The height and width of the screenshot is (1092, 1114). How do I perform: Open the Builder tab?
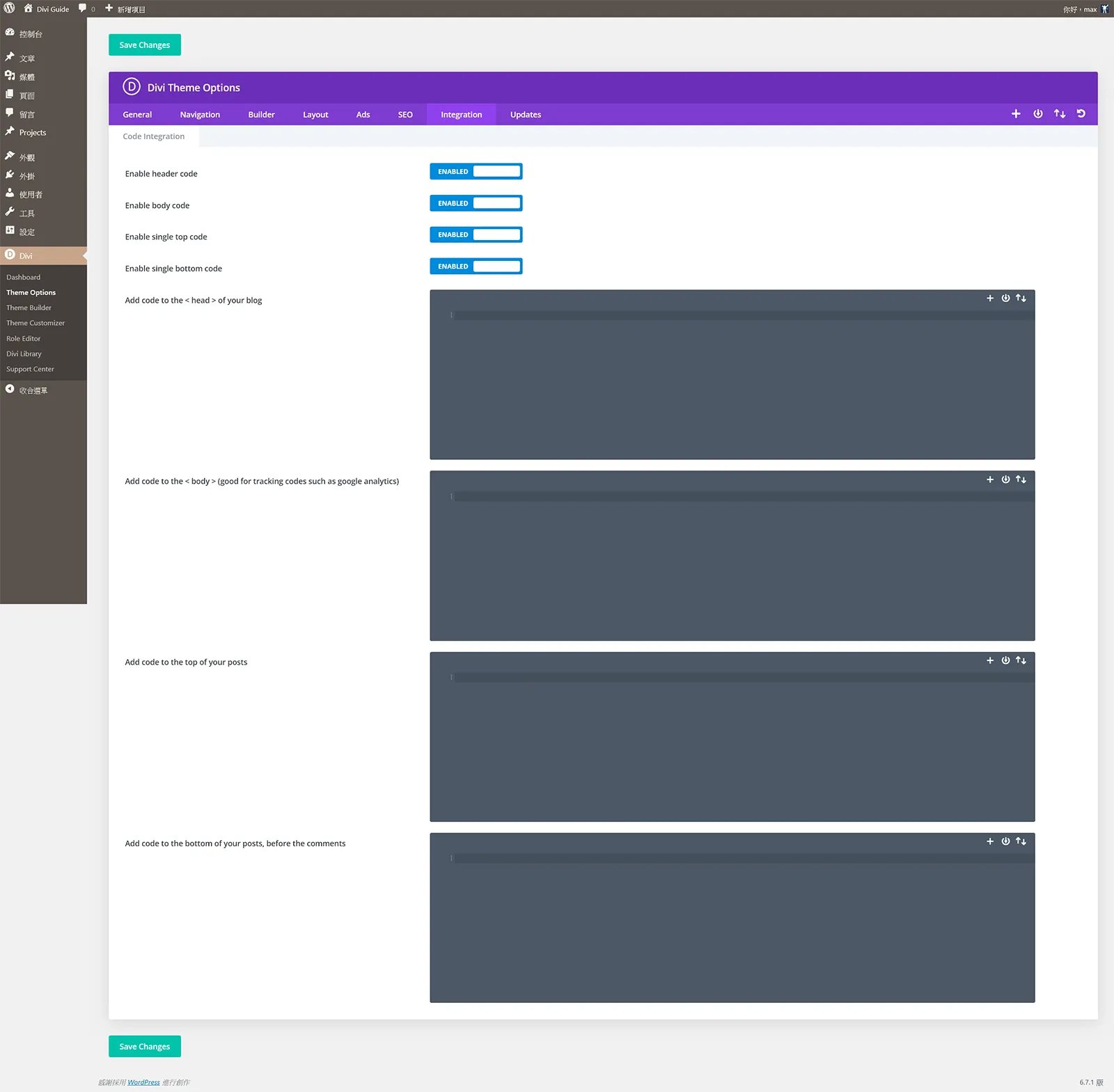(x=262, y=115)
